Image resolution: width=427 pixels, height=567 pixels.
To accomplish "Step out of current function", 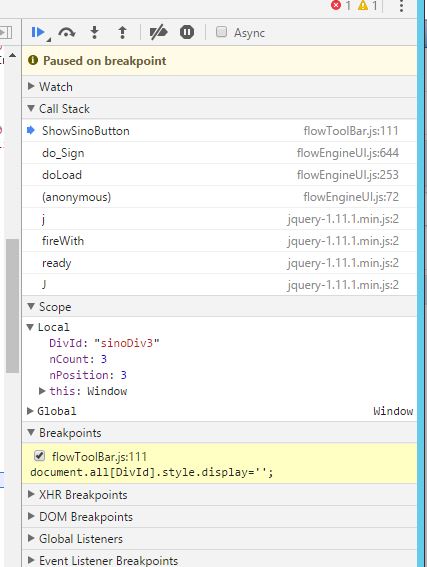I will tap(123, 33).
